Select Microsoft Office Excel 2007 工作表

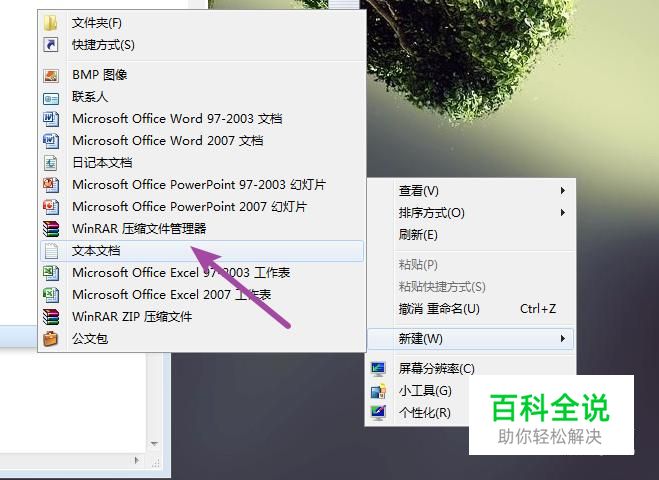pyautogui.click(x=202, y=295)
